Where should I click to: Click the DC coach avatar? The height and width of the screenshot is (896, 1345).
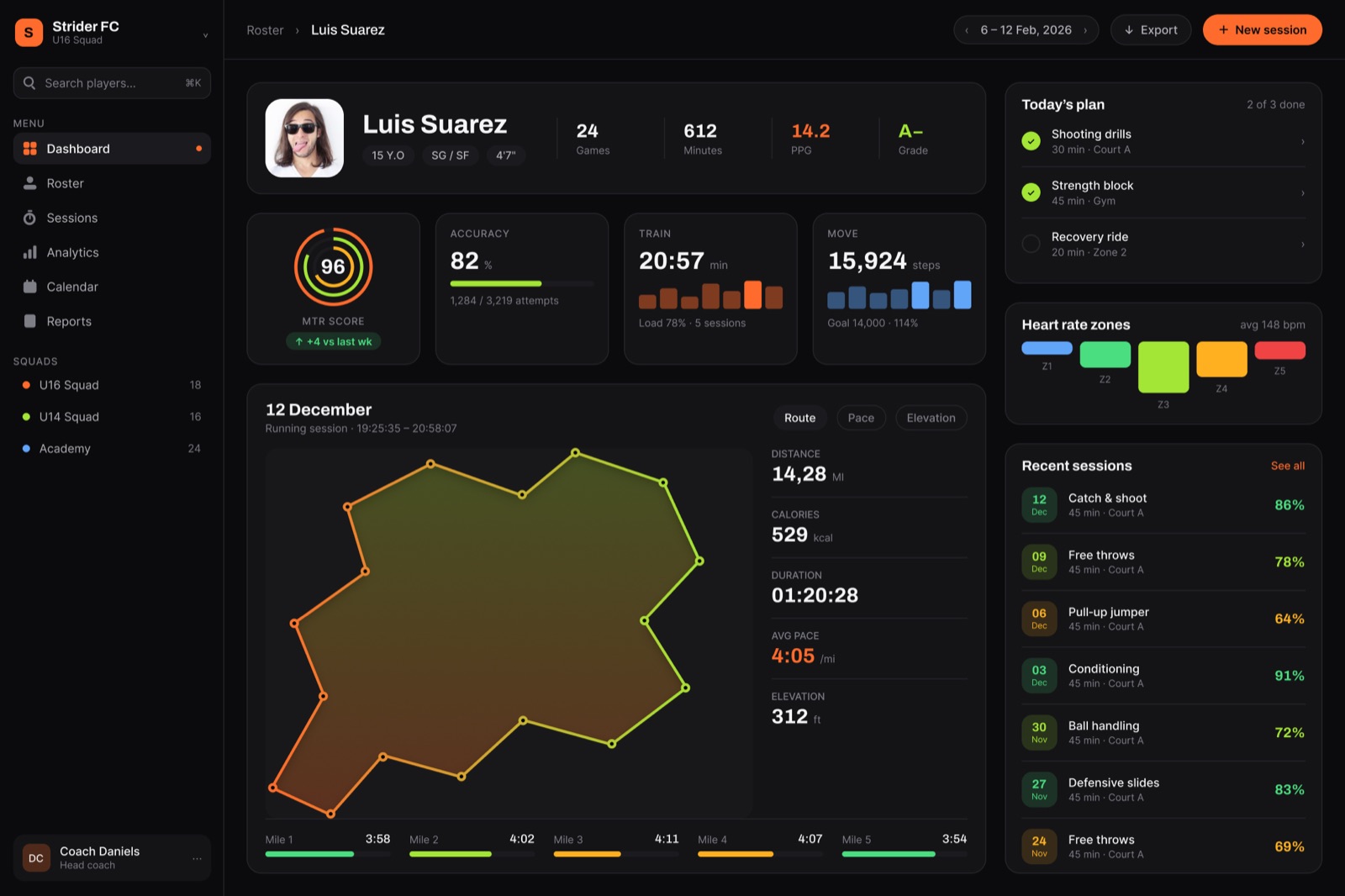(x=36, y=858)
